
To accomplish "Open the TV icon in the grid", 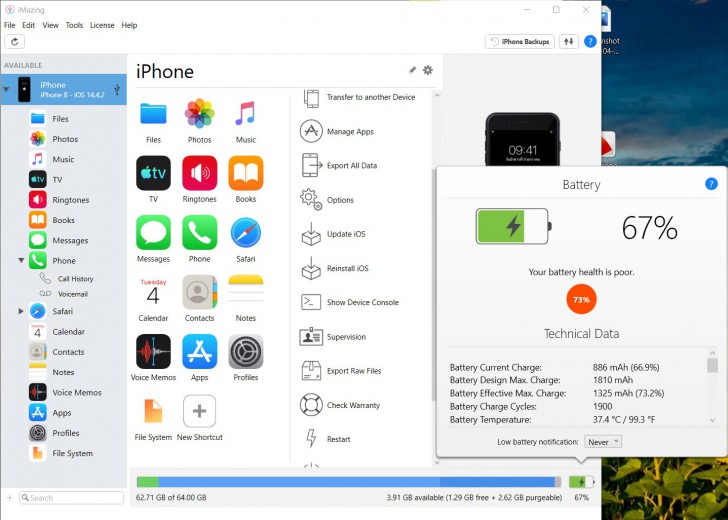I will (153, 173).
